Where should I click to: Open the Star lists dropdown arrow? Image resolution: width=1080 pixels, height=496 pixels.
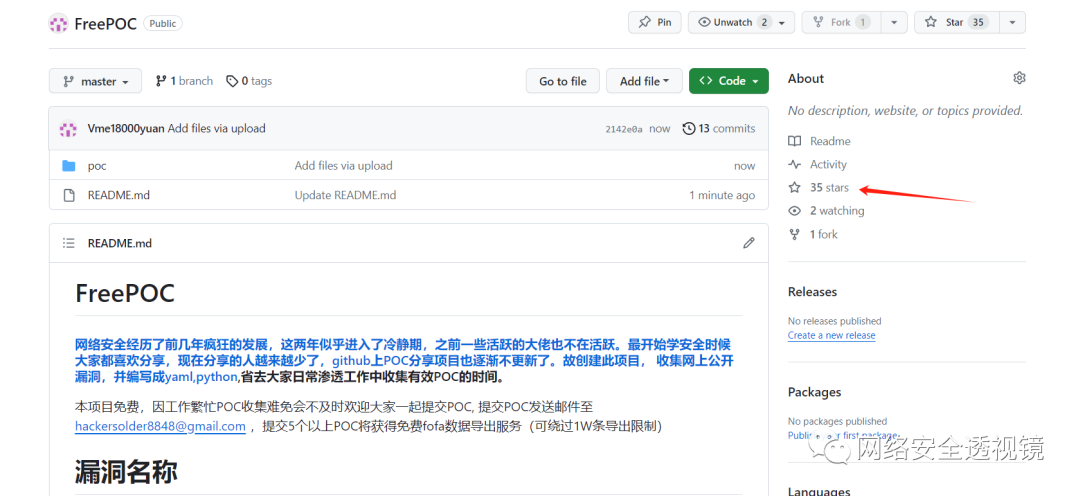1012,22
